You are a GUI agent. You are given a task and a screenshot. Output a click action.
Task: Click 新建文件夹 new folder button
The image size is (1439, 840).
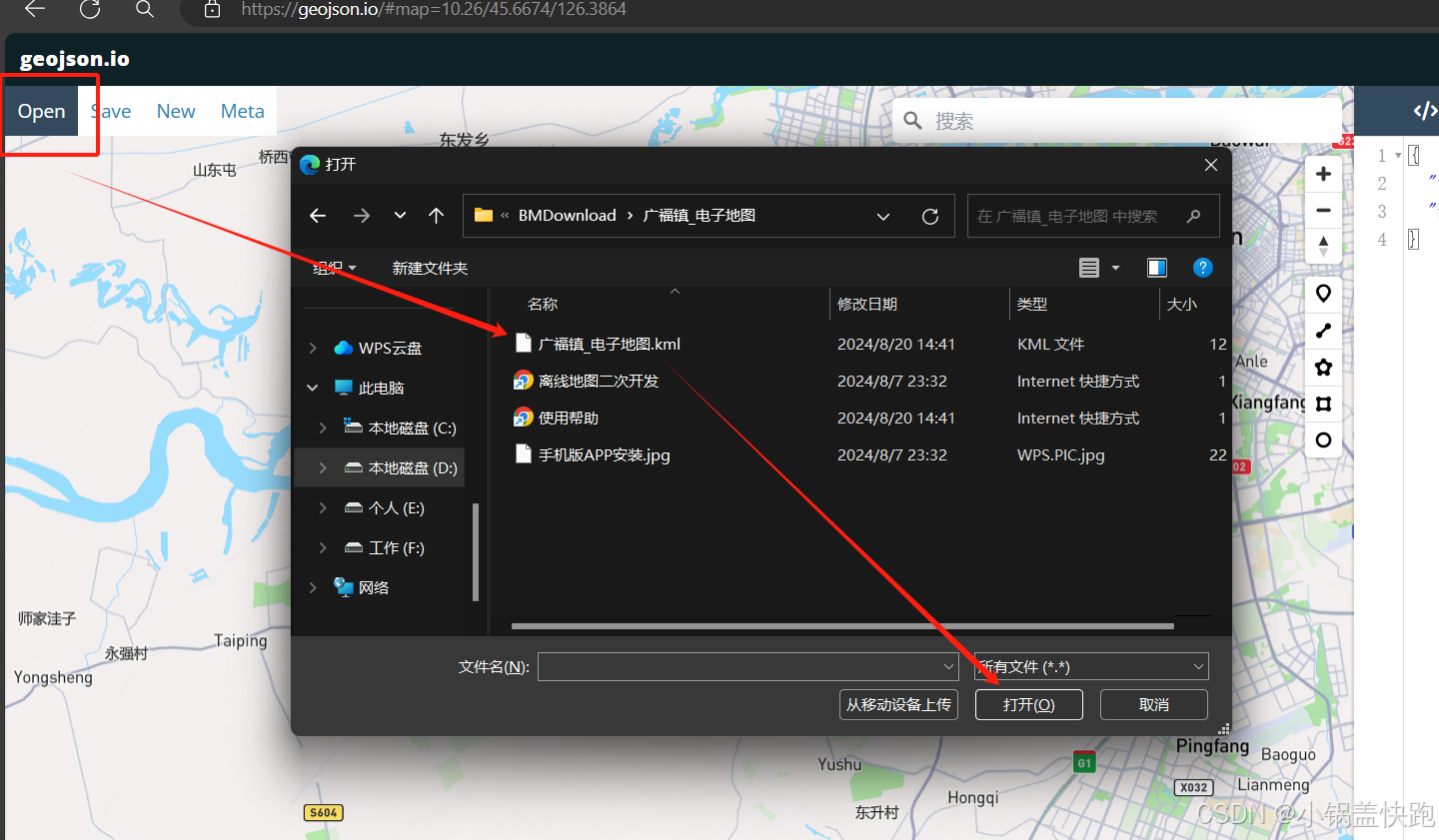(x=430, y=268)
